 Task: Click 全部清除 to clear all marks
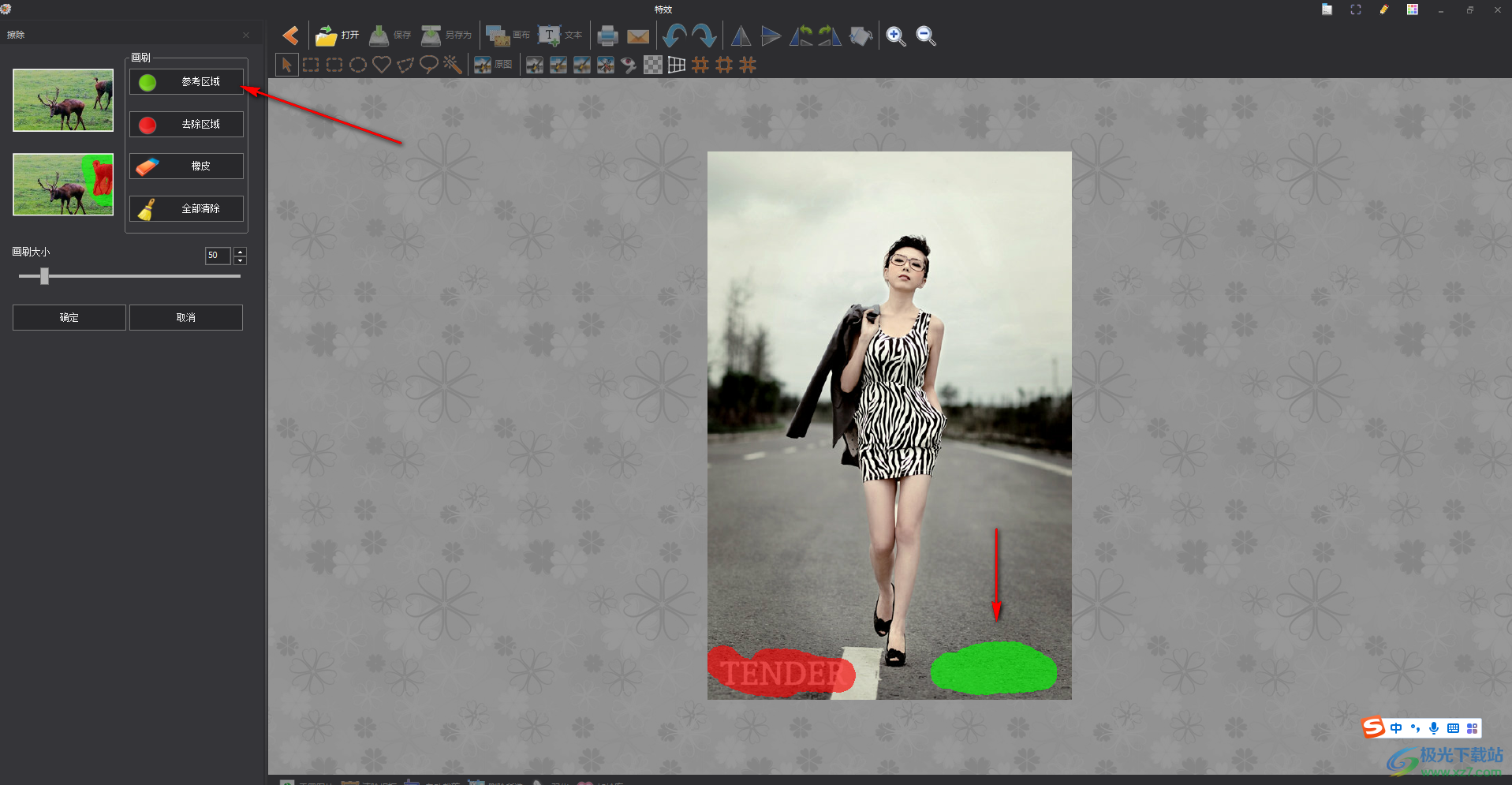tap(186, 209)
